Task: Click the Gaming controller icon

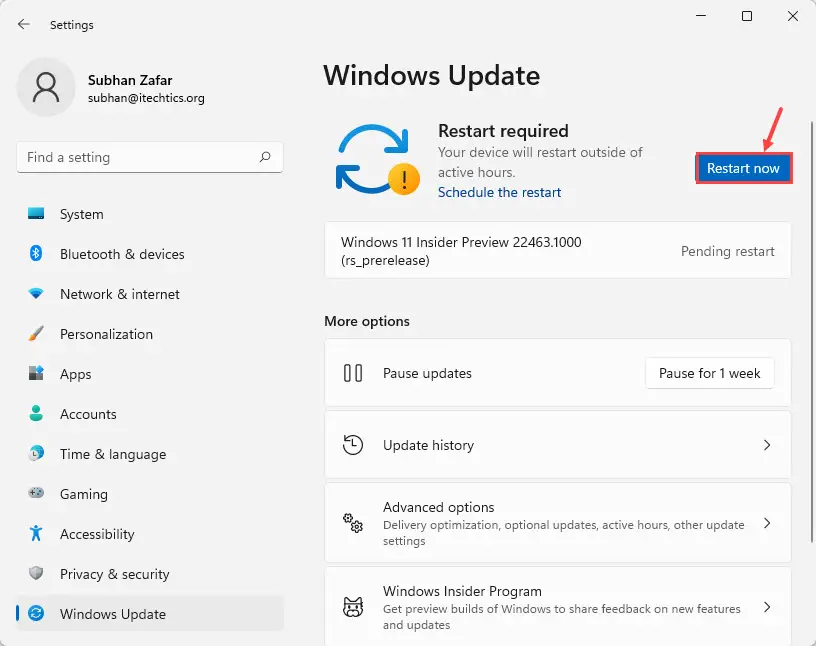Action: tap(36, 493)
